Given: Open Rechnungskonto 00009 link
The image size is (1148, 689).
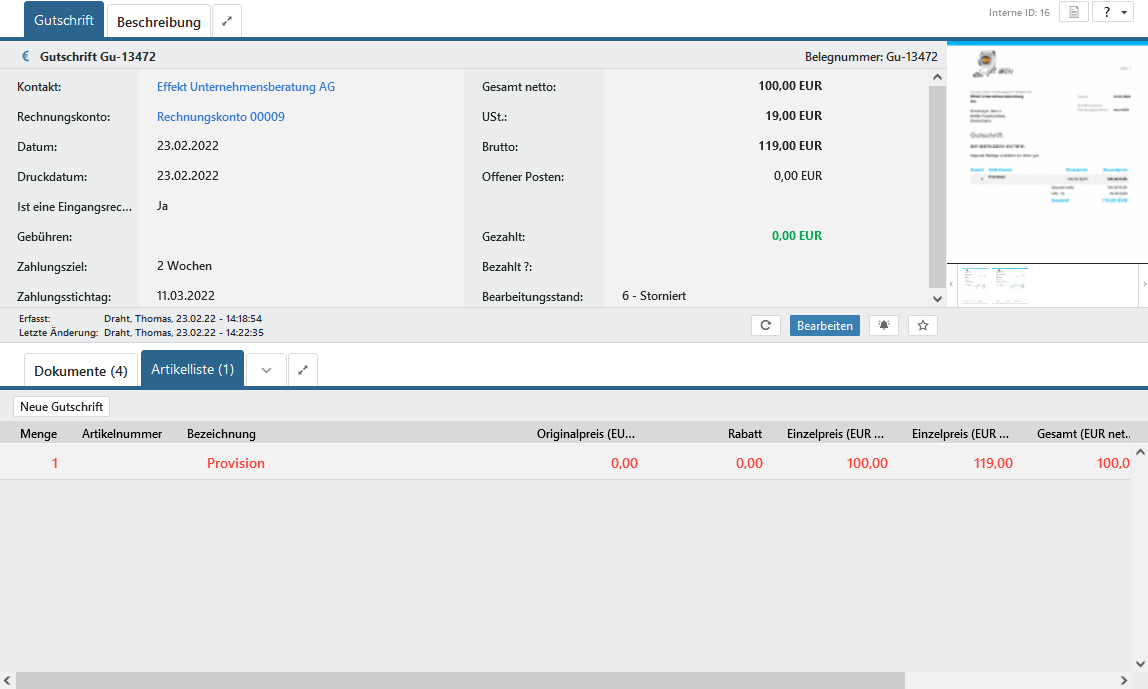Looking at the screenshot, I should [x=221, y=117].
